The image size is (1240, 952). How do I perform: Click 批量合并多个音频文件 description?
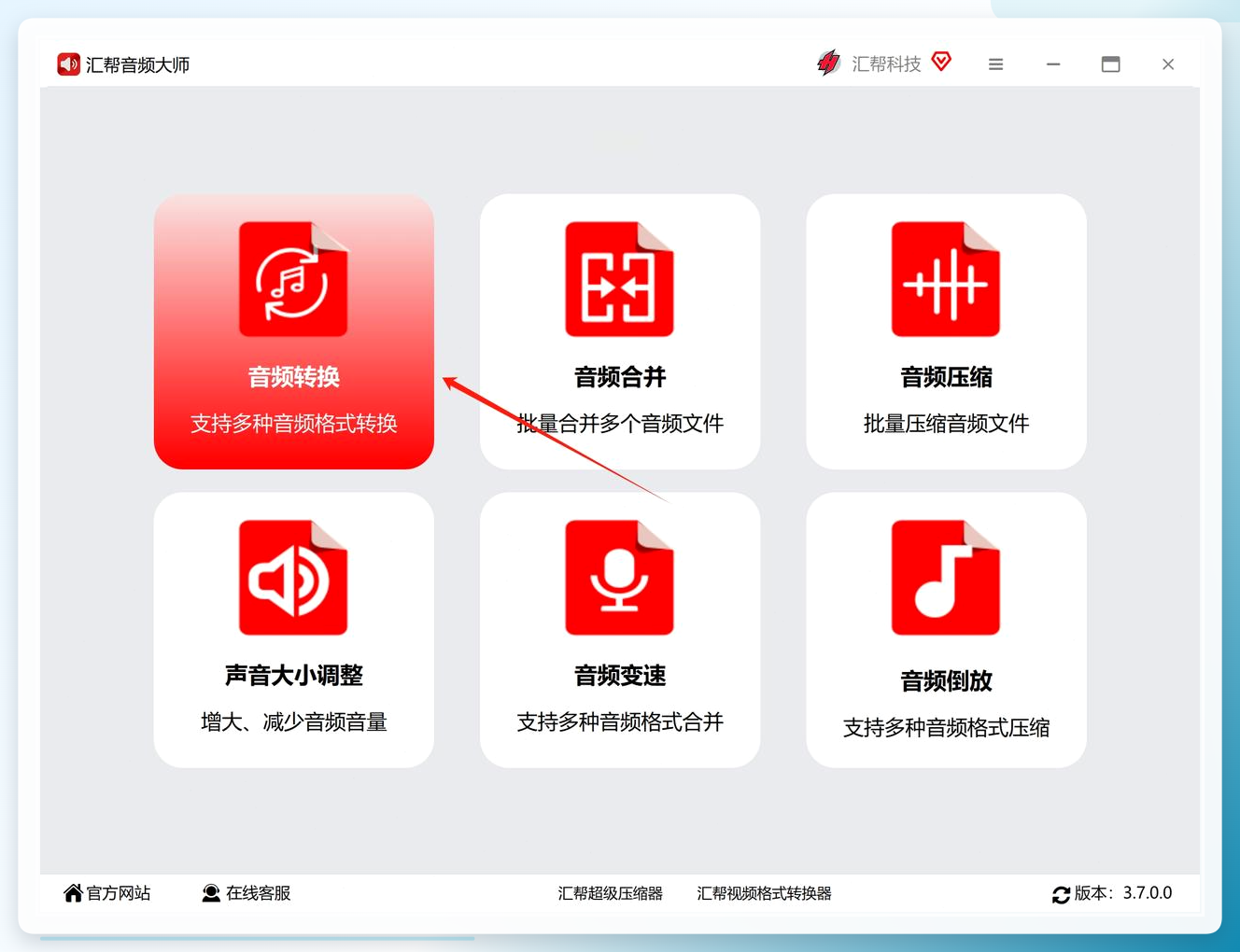click(x=620, y=424)
